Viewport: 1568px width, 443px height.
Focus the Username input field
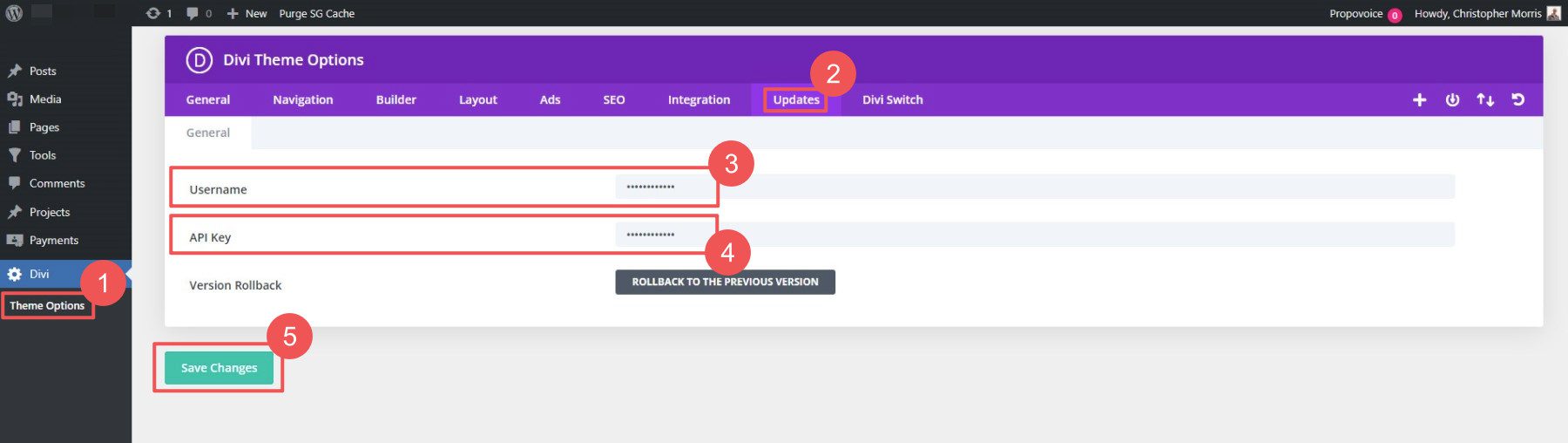point(1035,187)
